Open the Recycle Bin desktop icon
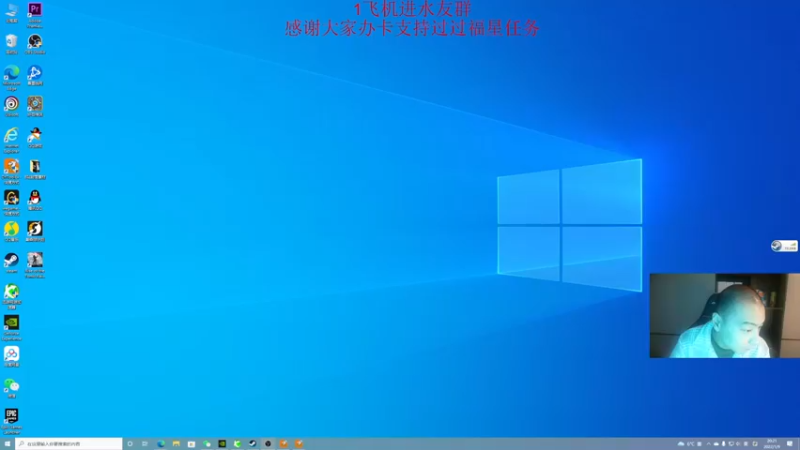The height and width of the screenshot is (450, 800). pos(11,44)
